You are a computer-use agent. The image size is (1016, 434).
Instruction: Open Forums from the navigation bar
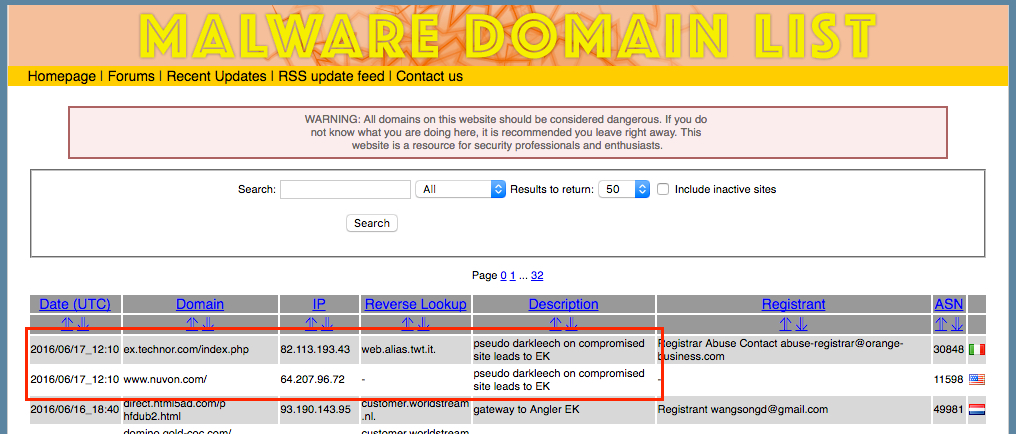[x=131, y=76]
